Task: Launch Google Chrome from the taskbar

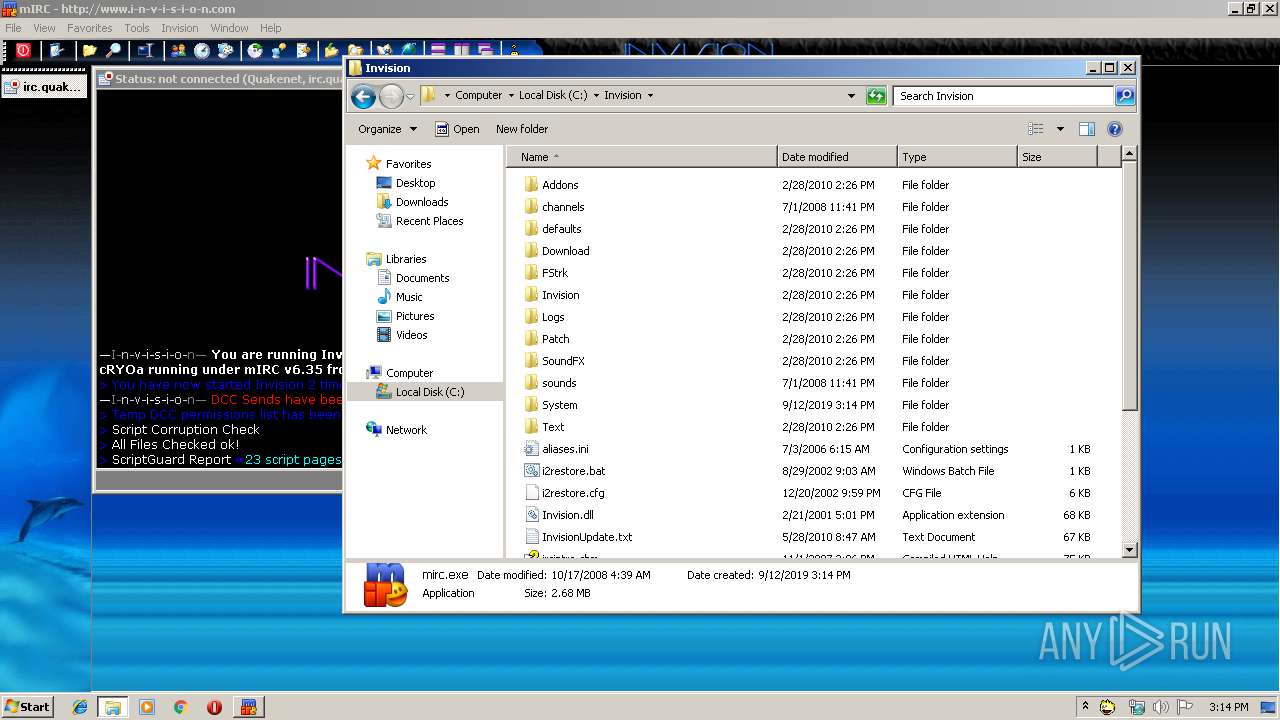Action: tap(180, 707)
